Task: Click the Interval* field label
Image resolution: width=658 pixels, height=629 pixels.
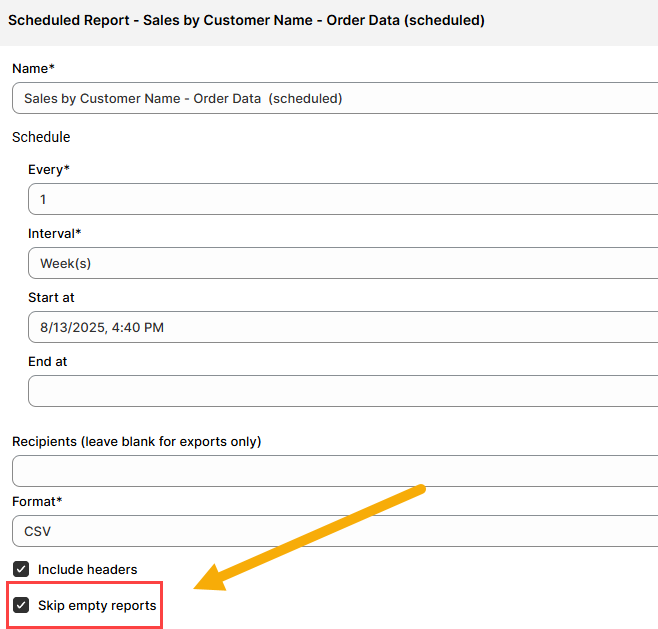Action: [55, 233]
